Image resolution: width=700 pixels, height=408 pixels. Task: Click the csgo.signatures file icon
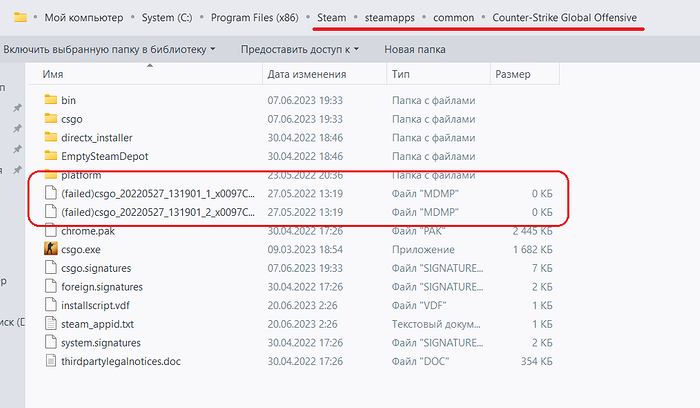[x=51, y=267]
